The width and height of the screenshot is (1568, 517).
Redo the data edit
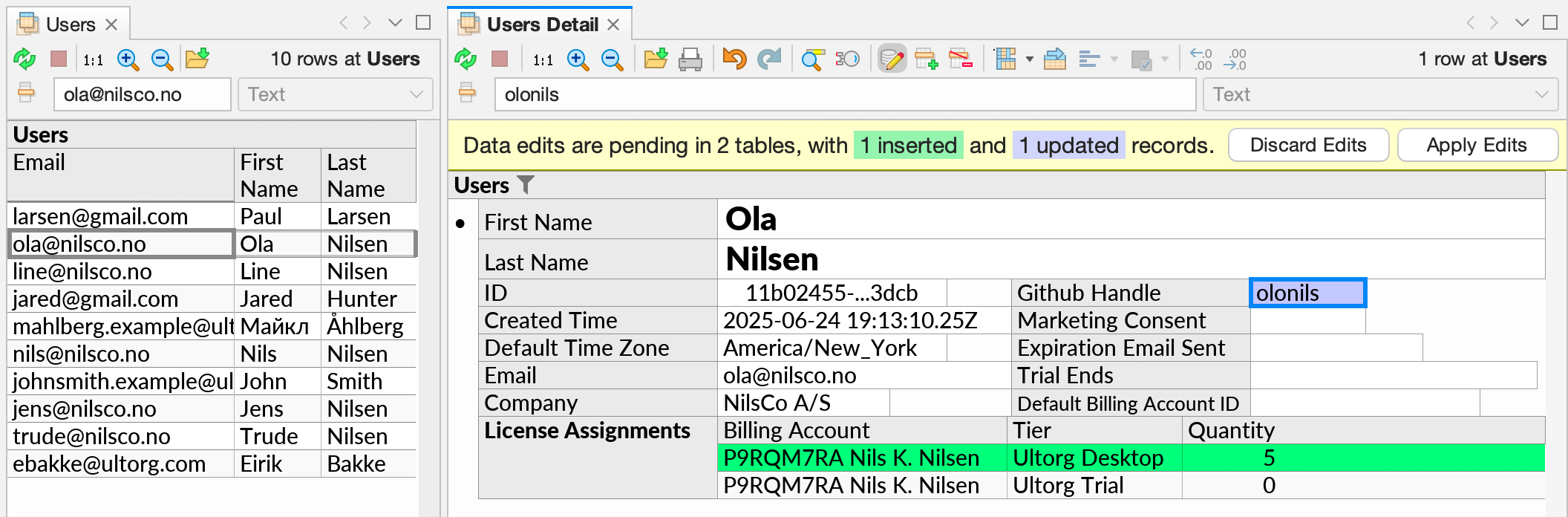(x=769, y=59)
